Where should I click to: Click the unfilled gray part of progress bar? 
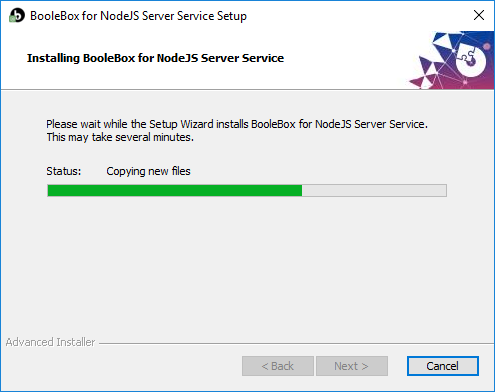[x=374, y=191]
